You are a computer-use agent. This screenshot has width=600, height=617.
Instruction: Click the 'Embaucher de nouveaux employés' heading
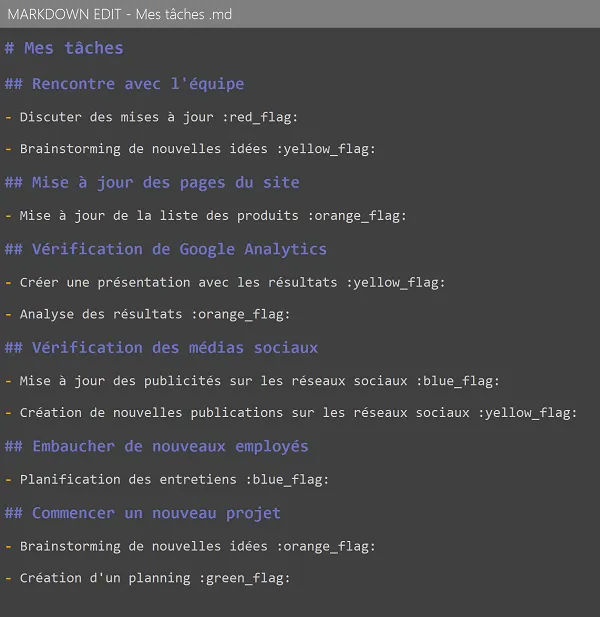(x=157, y=446)
